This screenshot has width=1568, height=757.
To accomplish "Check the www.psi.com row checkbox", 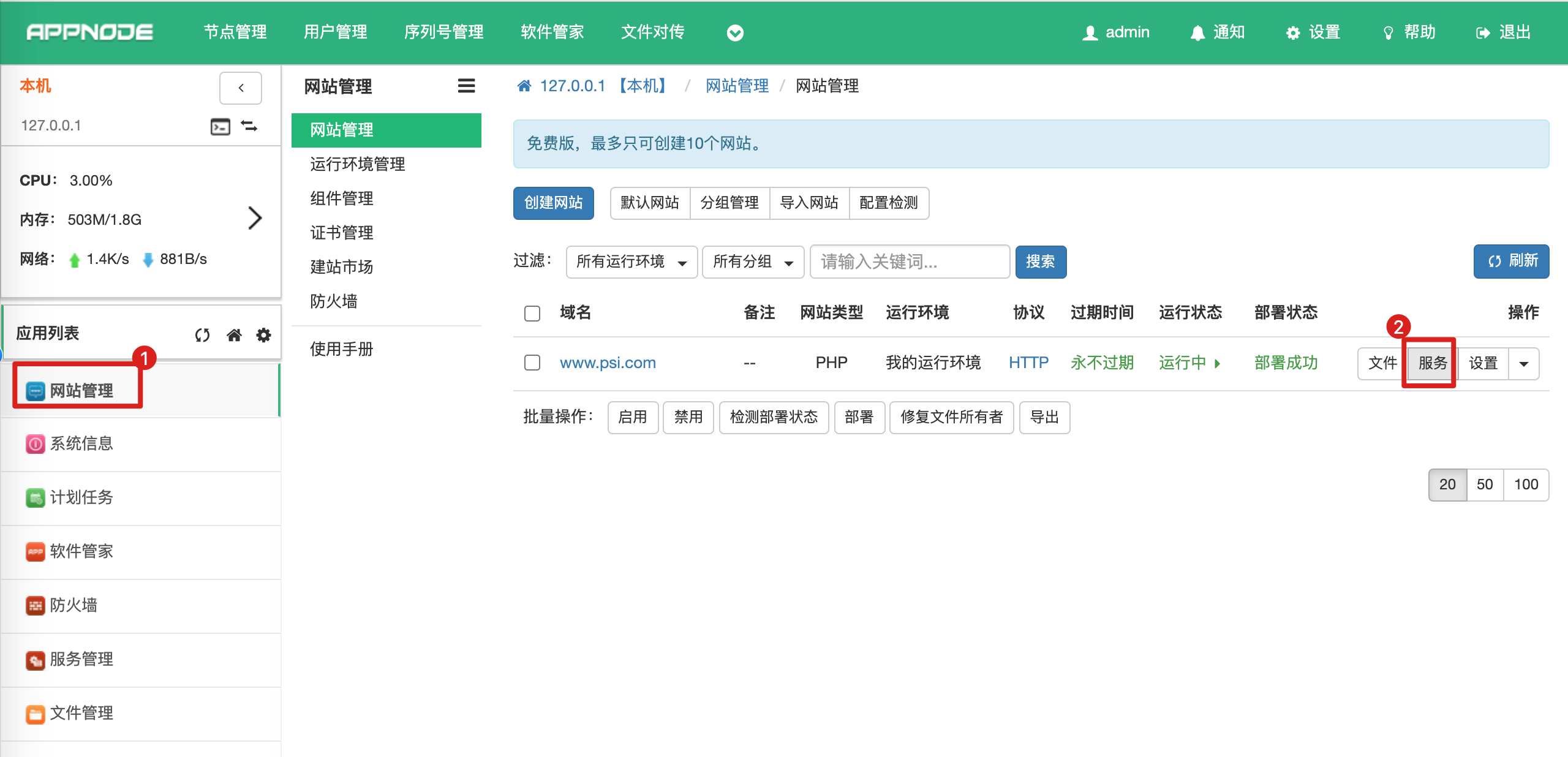I will (532, 363).
